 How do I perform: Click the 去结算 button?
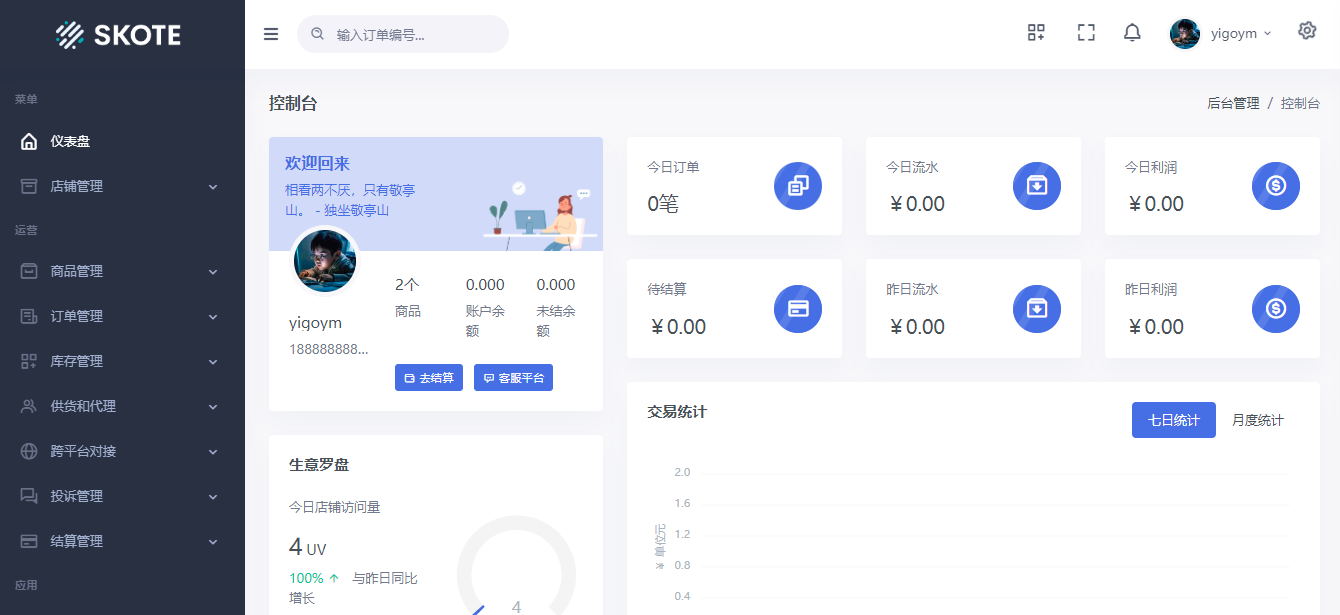[x=428, y=377]
